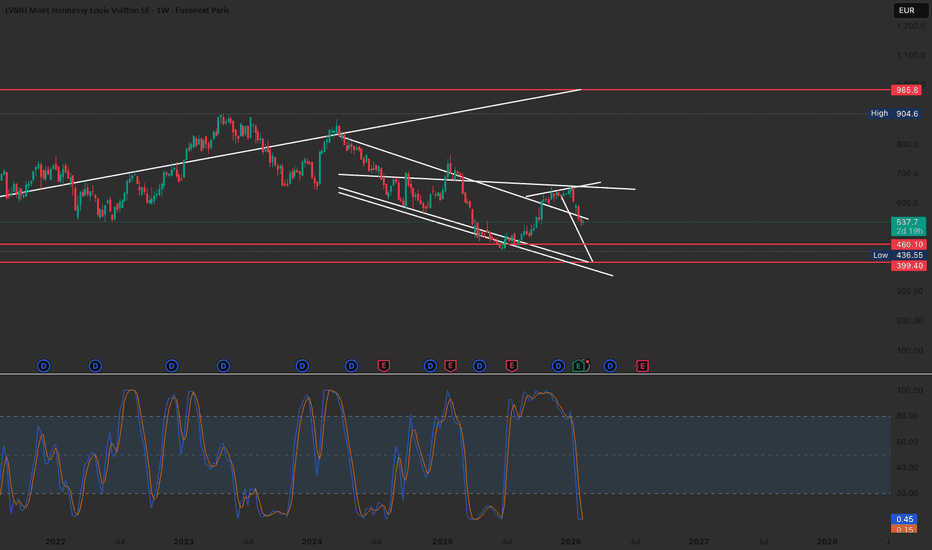Open the leftmost red earnings "E" marker
This screenshot has height=550, width=932.
383,366
